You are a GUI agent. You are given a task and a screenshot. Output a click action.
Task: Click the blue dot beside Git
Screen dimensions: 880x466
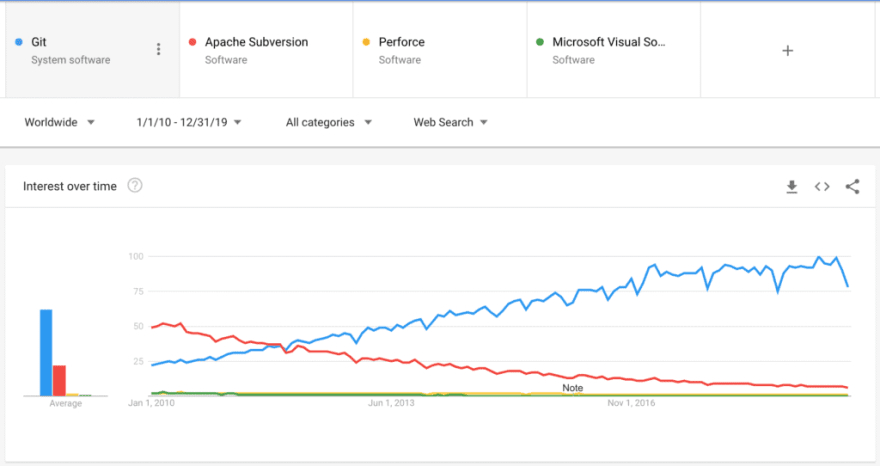click(20, 42)
